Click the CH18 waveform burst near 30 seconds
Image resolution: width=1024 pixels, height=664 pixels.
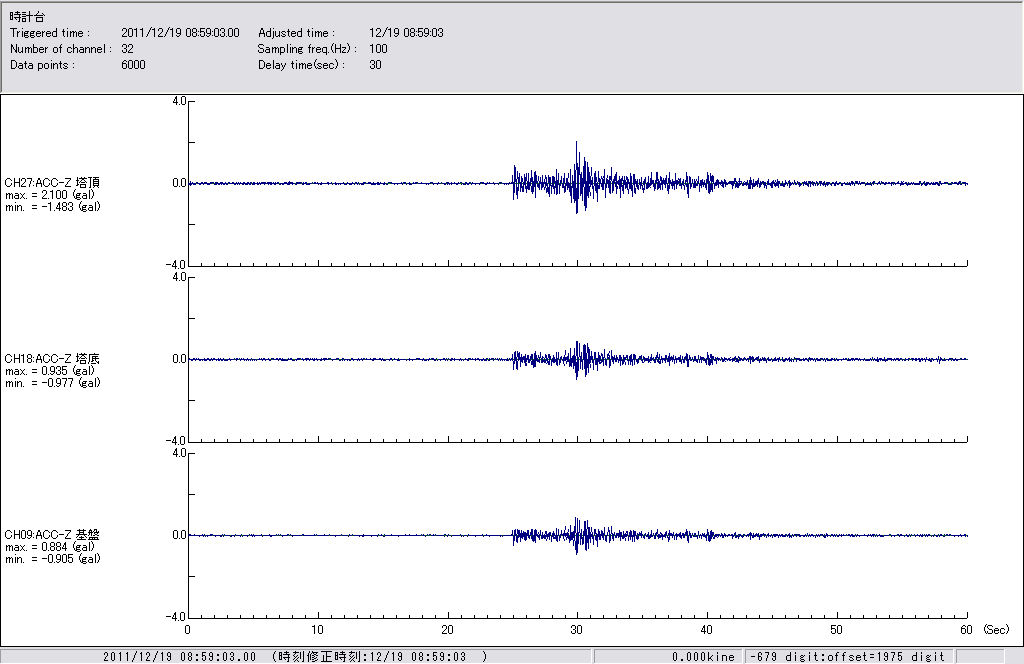click(578, 359)
